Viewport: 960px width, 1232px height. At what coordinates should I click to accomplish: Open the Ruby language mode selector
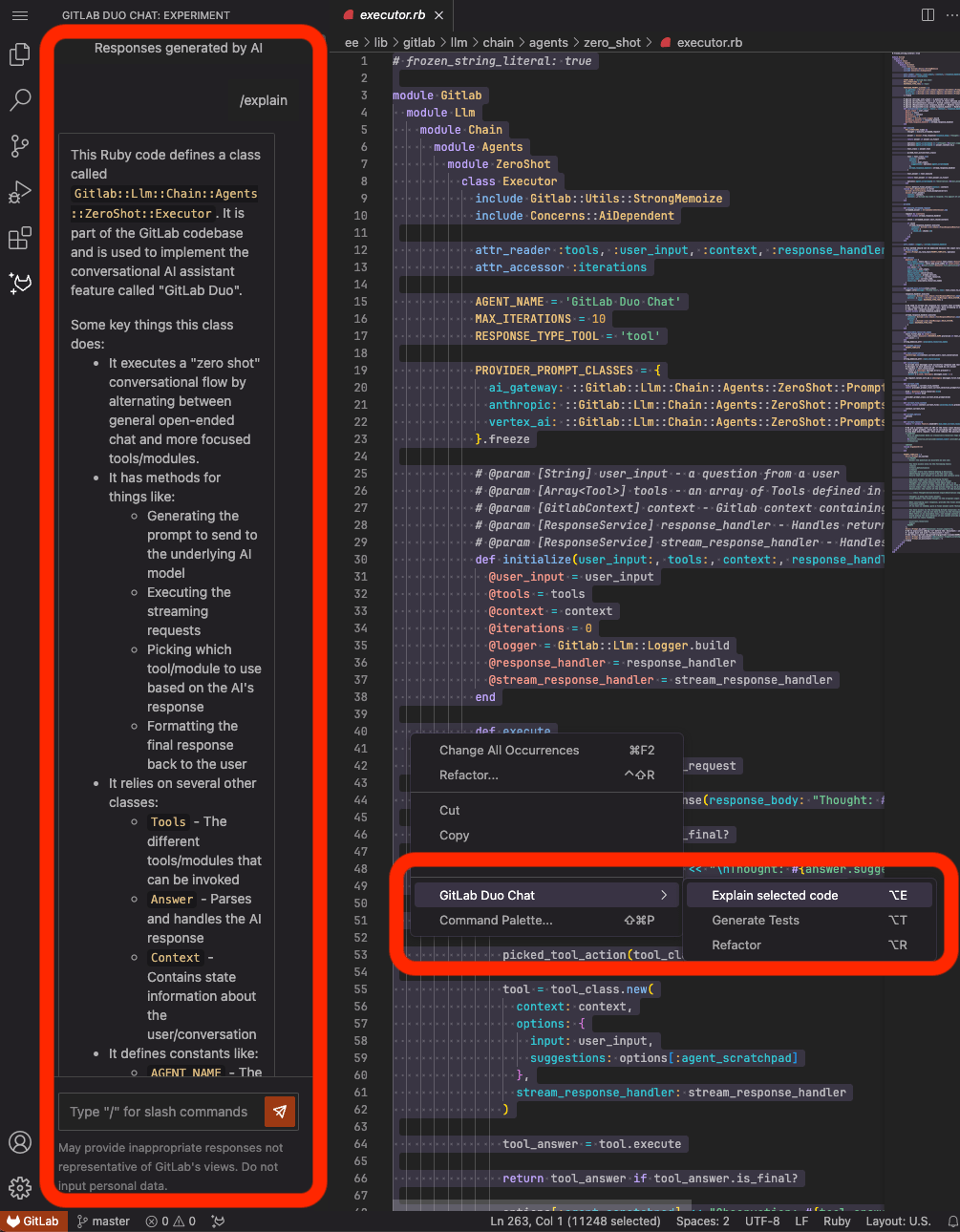[x=837, y=1221]
